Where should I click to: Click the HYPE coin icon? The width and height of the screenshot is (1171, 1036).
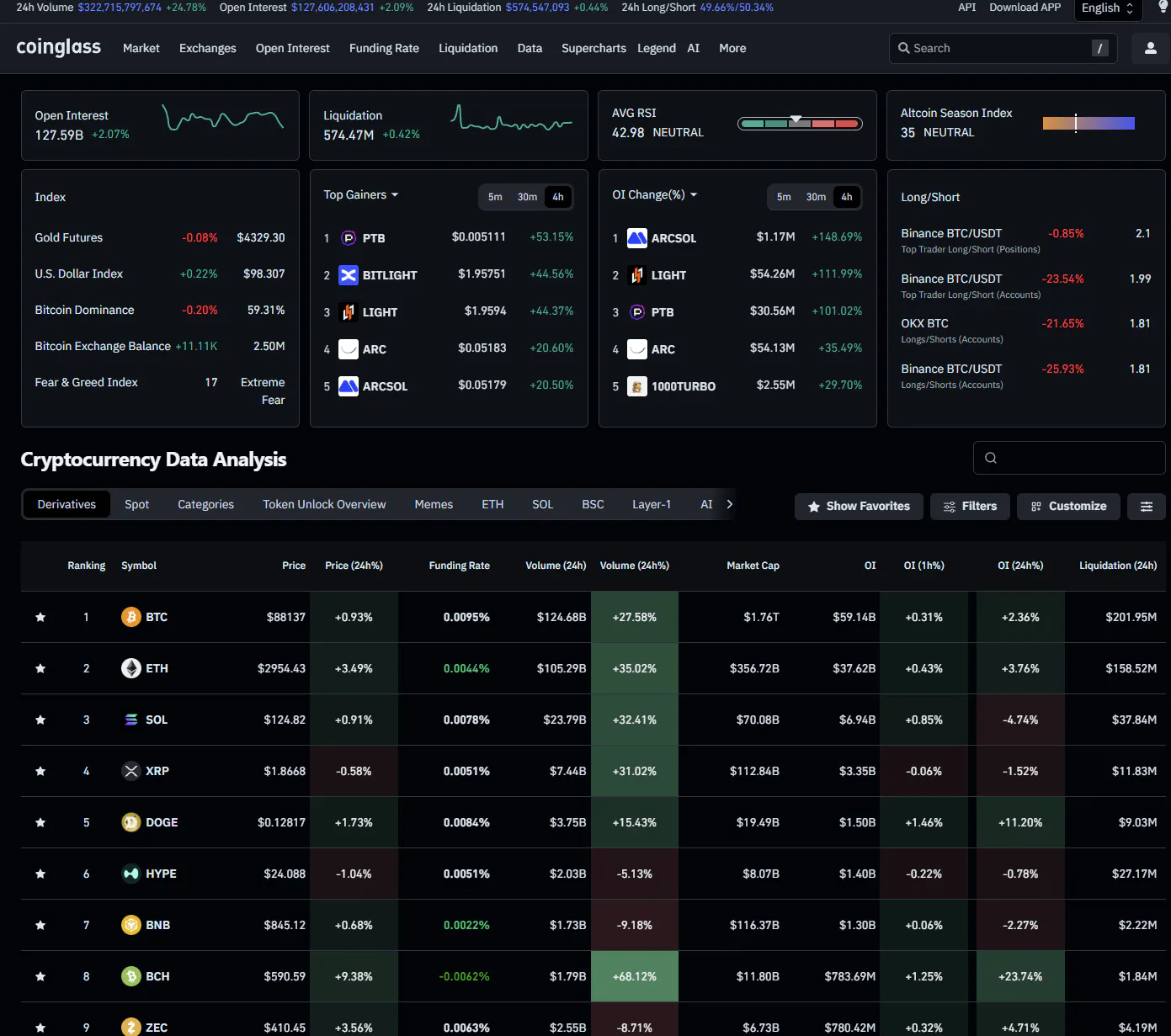click(131, 874)
